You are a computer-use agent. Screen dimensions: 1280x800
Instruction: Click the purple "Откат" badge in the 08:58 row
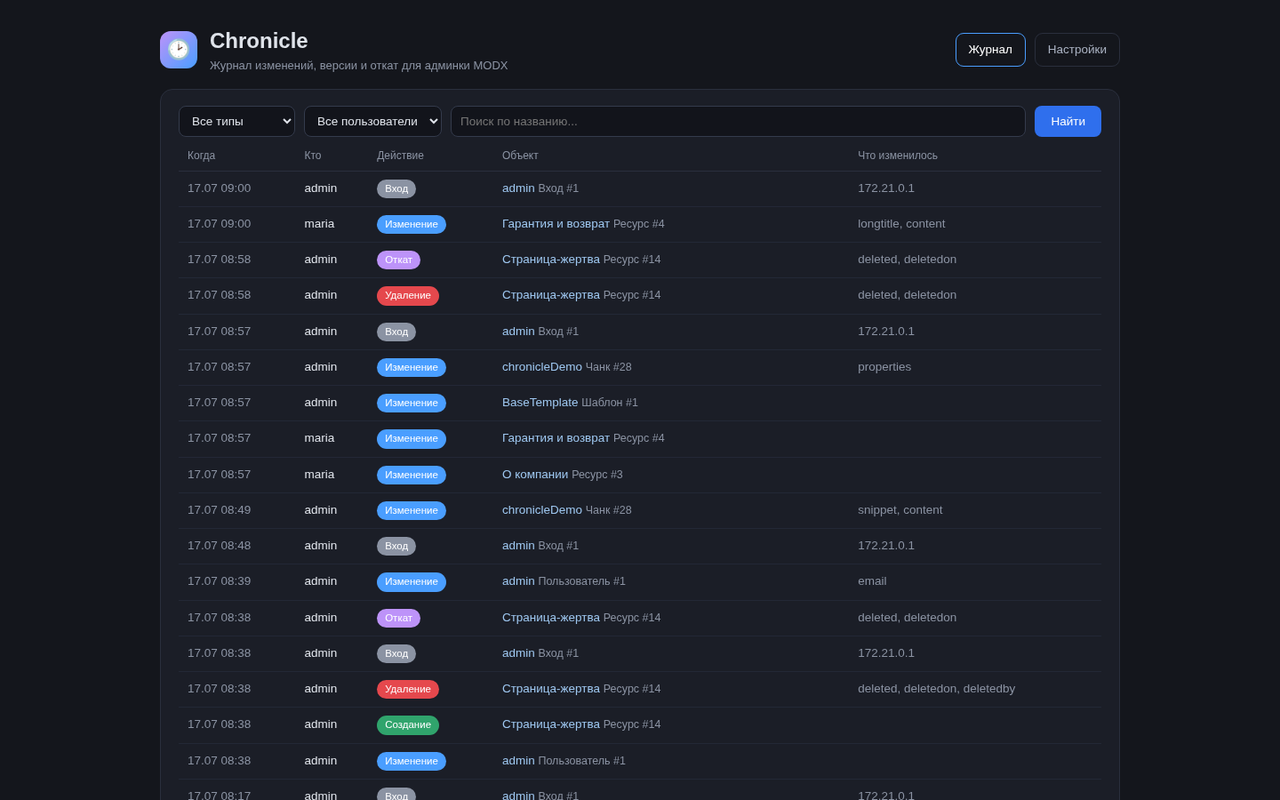[x=398, y=260]
